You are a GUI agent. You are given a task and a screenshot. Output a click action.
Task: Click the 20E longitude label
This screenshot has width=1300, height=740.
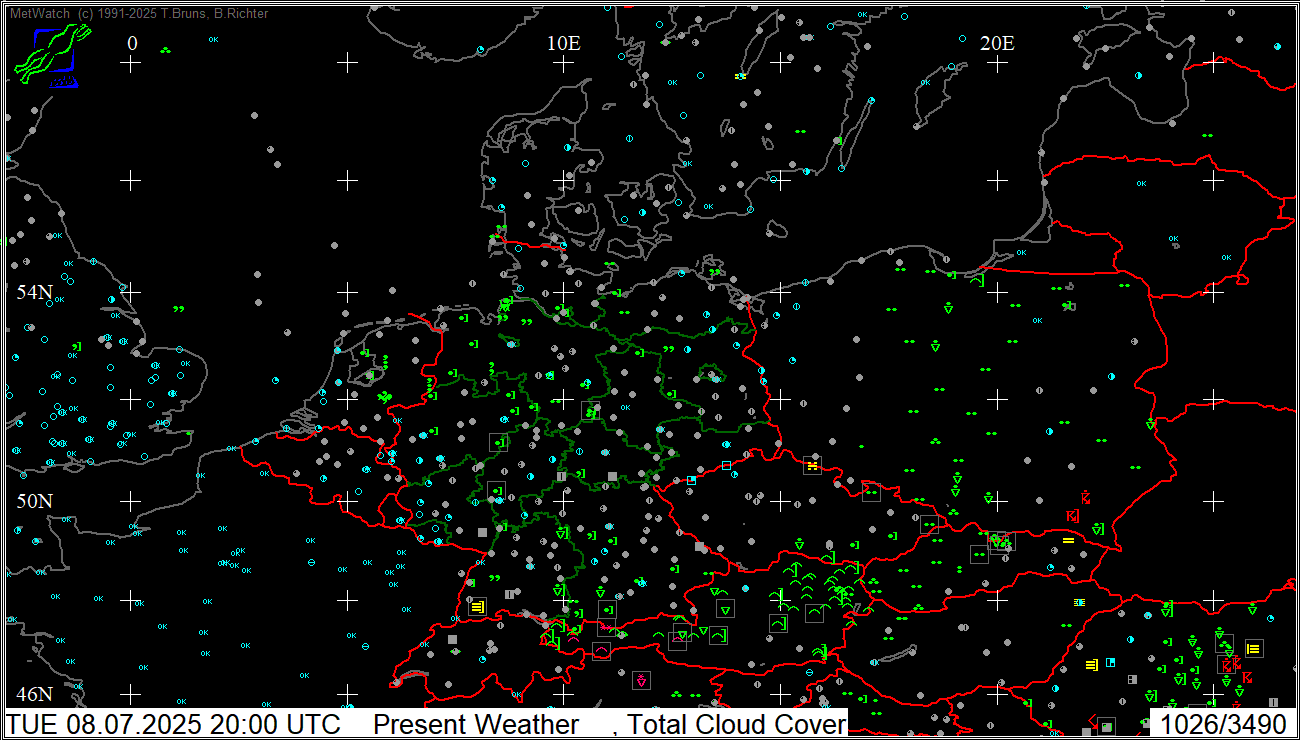(997, 43)
